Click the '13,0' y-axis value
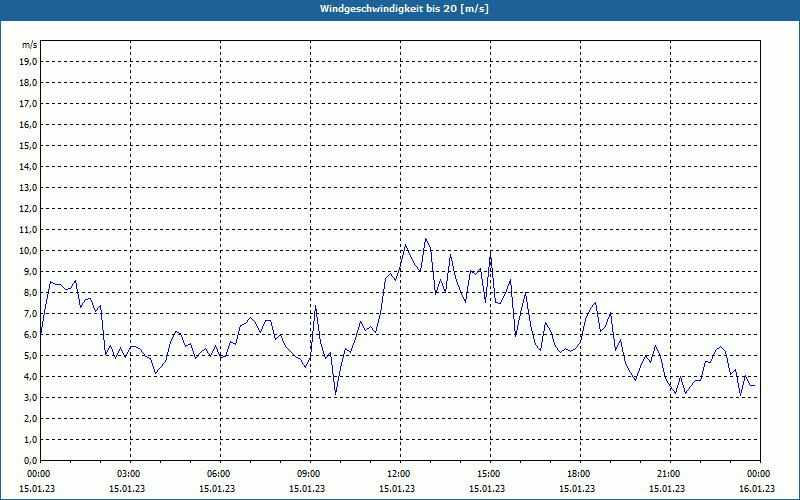 click(28, 188)
